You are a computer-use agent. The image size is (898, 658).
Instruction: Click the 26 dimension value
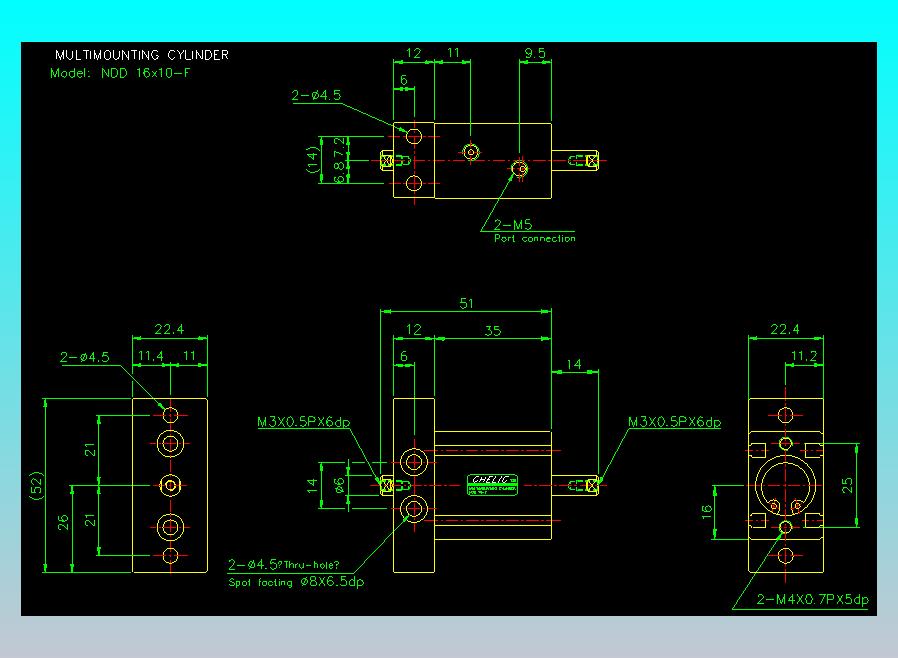[x=63, y=522]
